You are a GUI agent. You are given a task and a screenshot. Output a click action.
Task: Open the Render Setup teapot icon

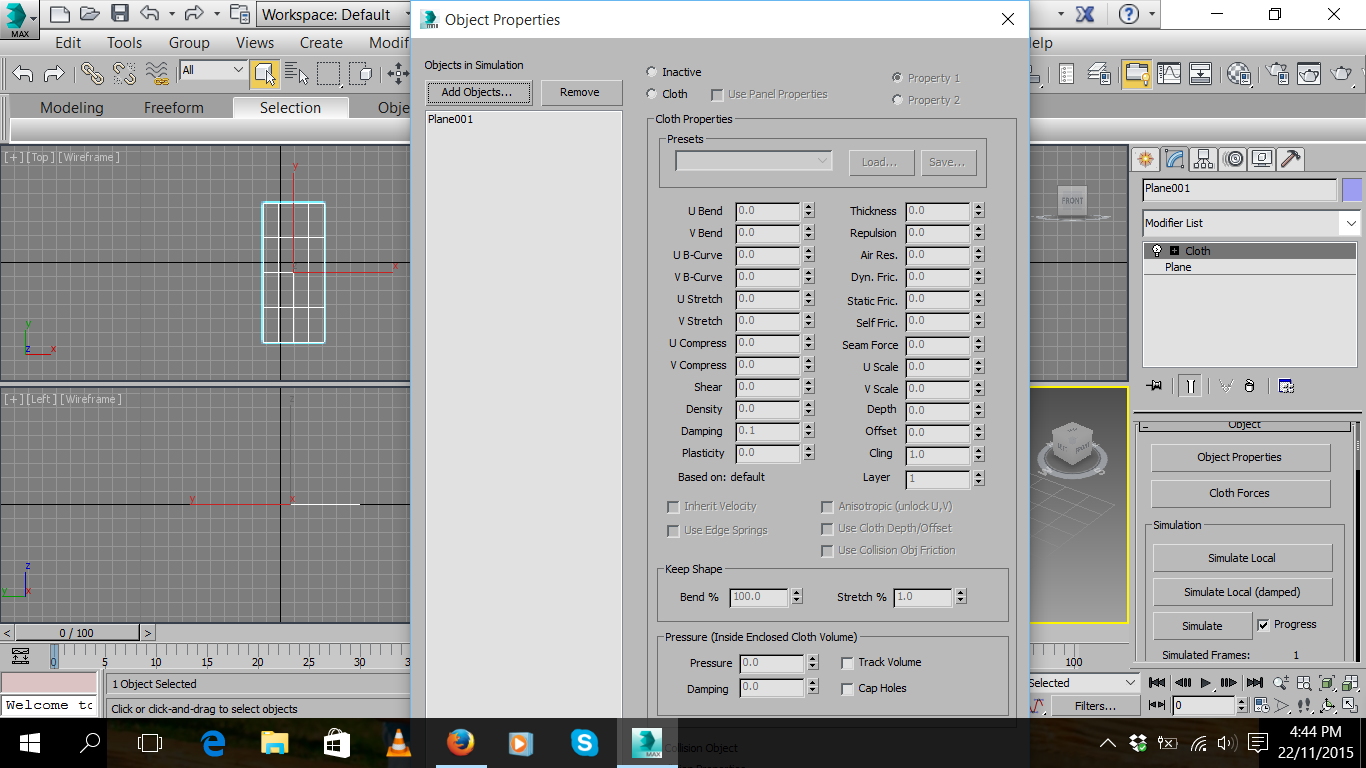pos(1277,73)
